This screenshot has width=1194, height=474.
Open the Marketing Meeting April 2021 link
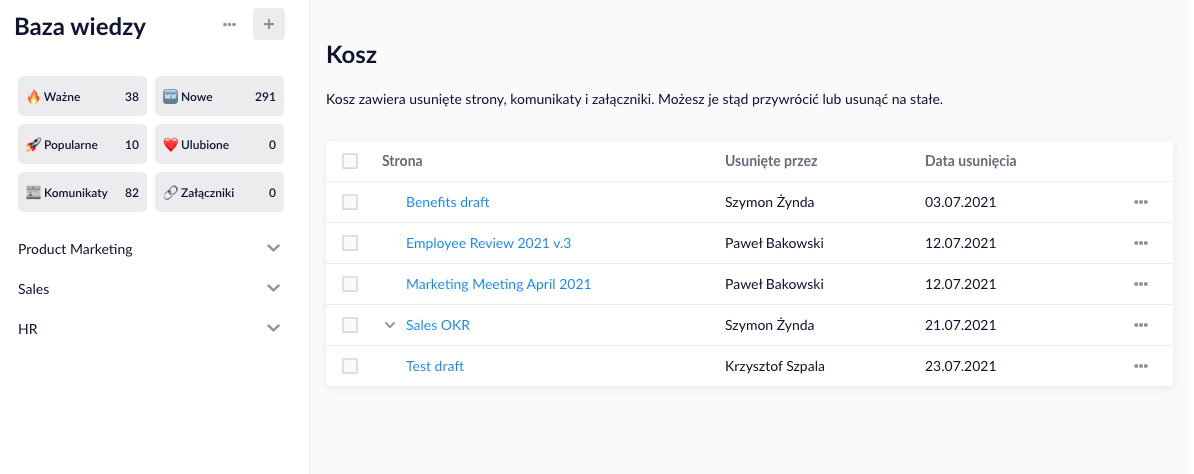click(498, 284)
